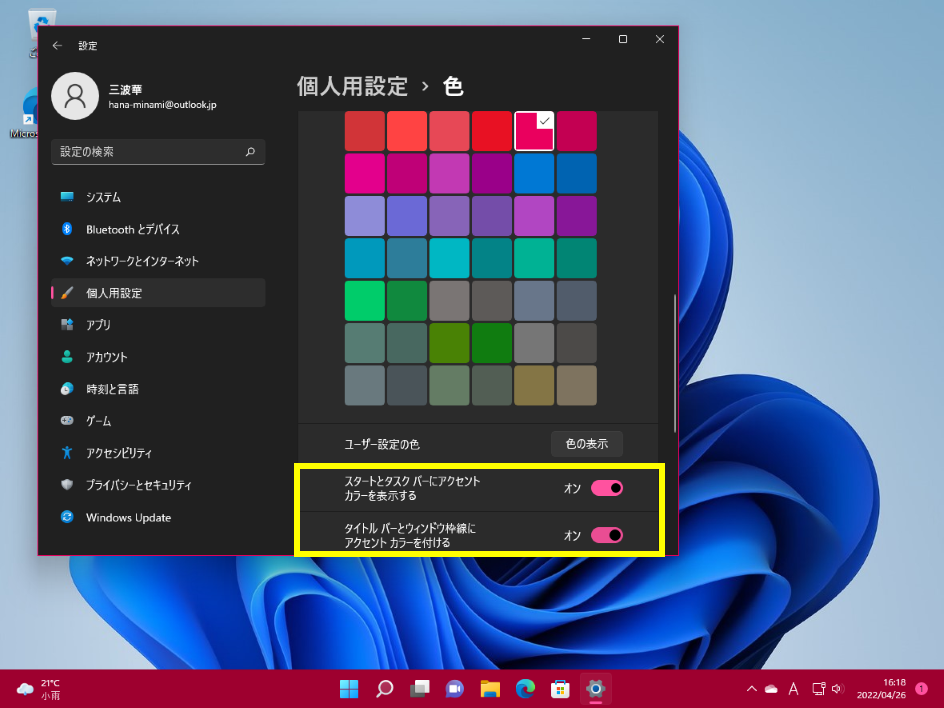The width and height of the screenshot is (944, 708).
Task: Toggle タイトルバーとウィンドウ枠線 accent color switch
Action: [606, 535]
